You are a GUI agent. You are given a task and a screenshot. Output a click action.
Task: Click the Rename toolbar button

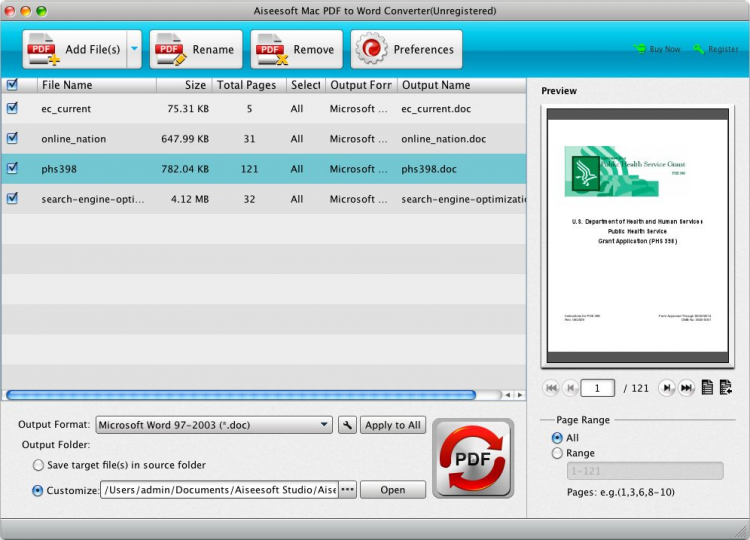pos(196,49)
